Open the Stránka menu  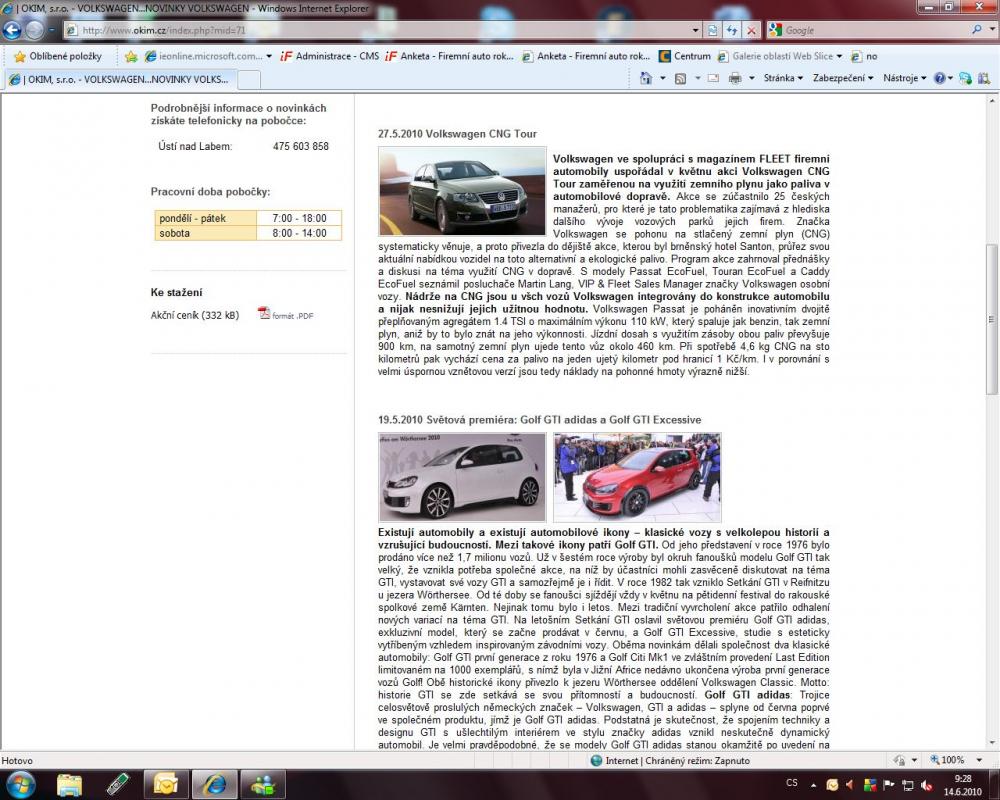[x=783, y=78]
